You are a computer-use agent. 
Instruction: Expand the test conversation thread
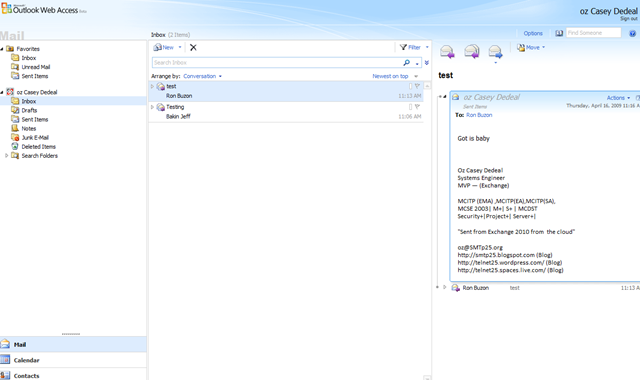tap(152, 86)
